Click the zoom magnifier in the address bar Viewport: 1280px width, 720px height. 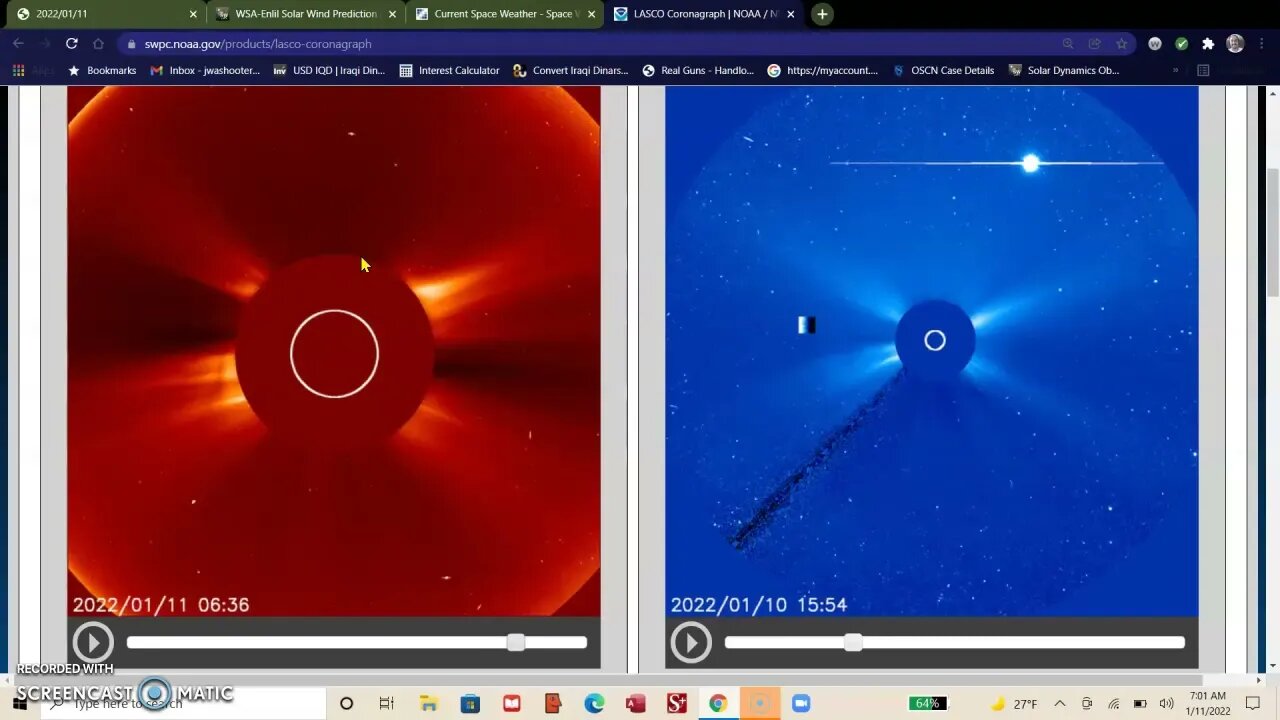tap(1068, 44)
